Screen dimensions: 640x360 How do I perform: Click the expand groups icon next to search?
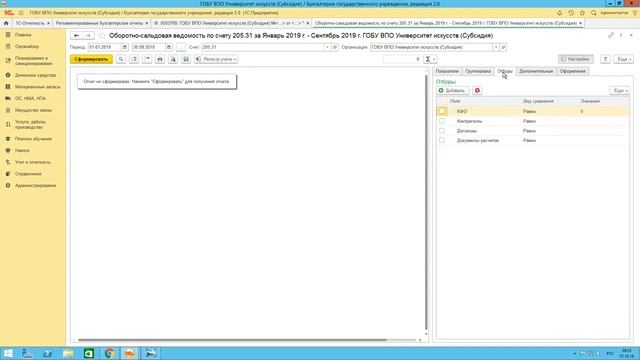[x=134, y=59]
